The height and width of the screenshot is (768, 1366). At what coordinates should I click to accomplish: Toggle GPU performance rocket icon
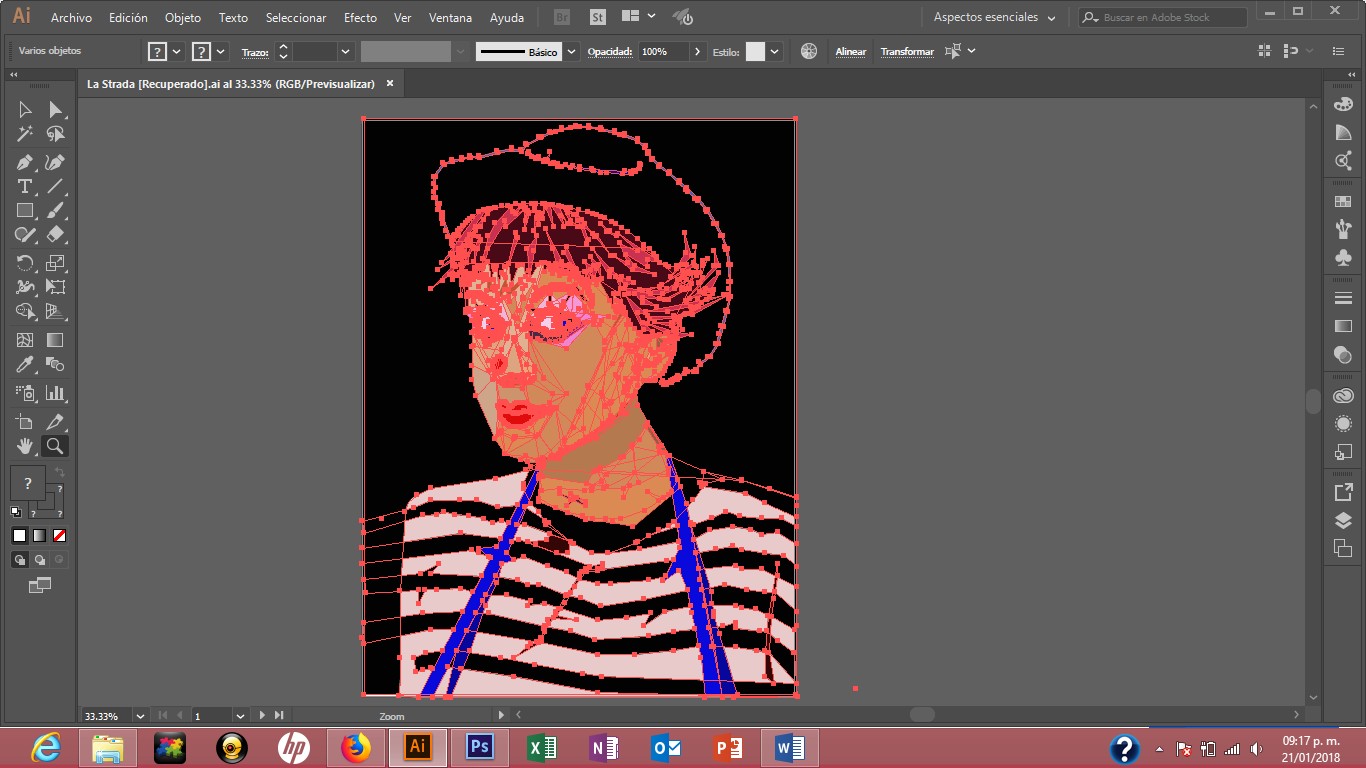(x=683, y=17)
